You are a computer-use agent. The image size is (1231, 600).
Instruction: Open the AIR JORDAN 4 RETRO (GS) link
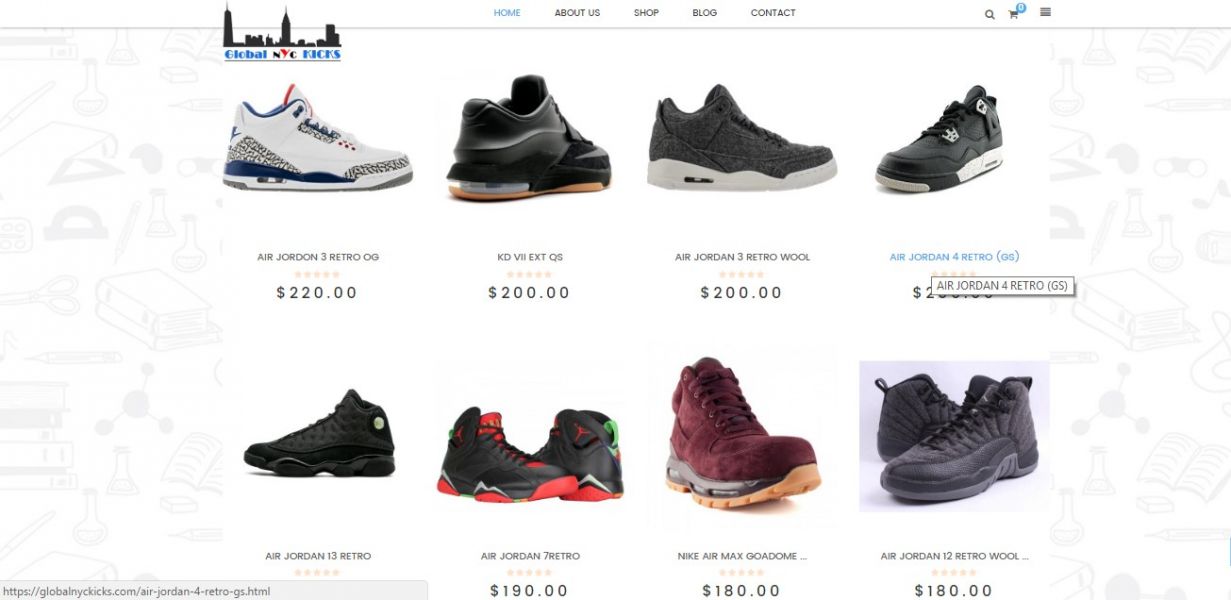pyautogui.click(x=954, y=257)
